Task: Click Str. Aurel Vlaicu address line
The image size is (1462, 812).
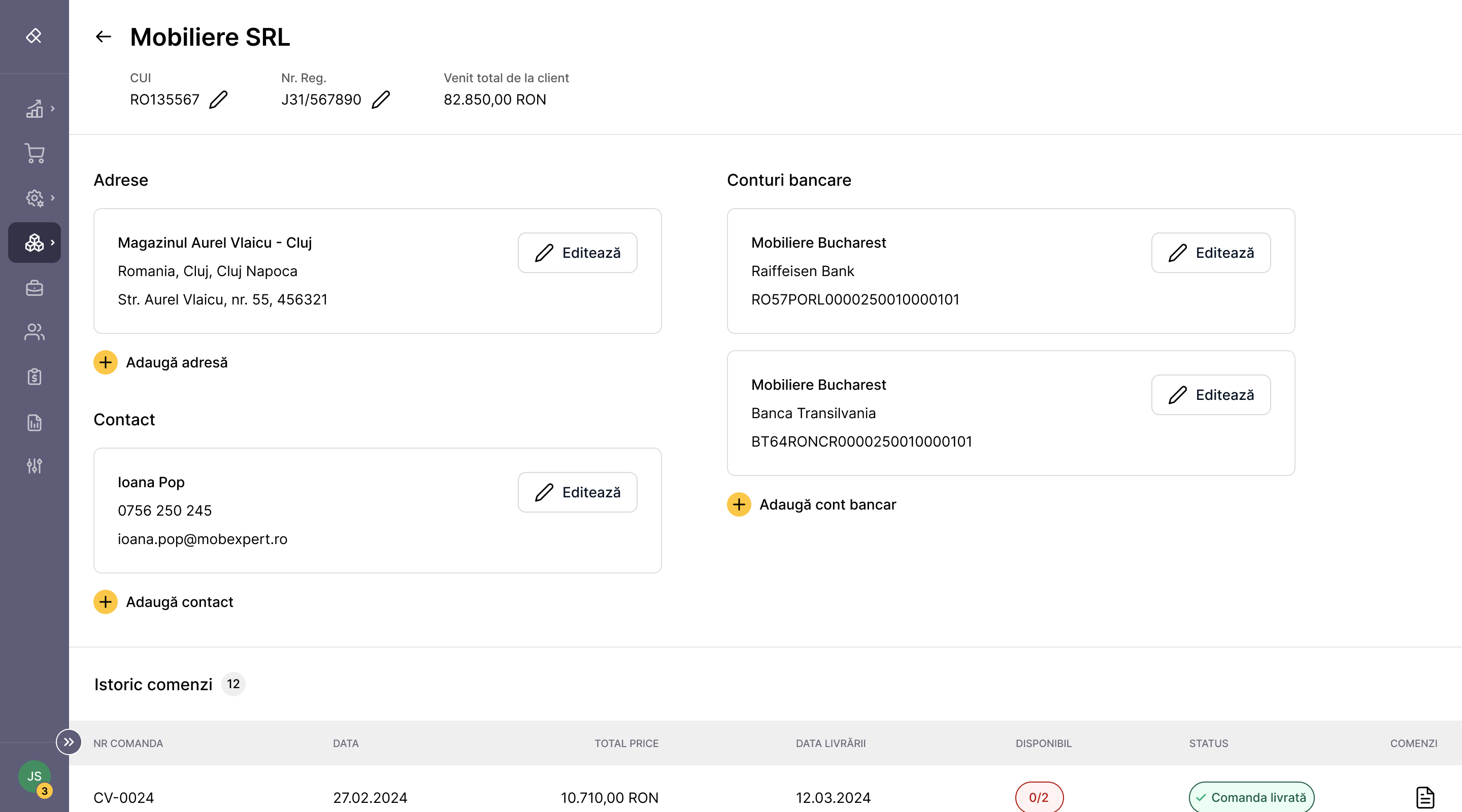Action: (223, 299)
